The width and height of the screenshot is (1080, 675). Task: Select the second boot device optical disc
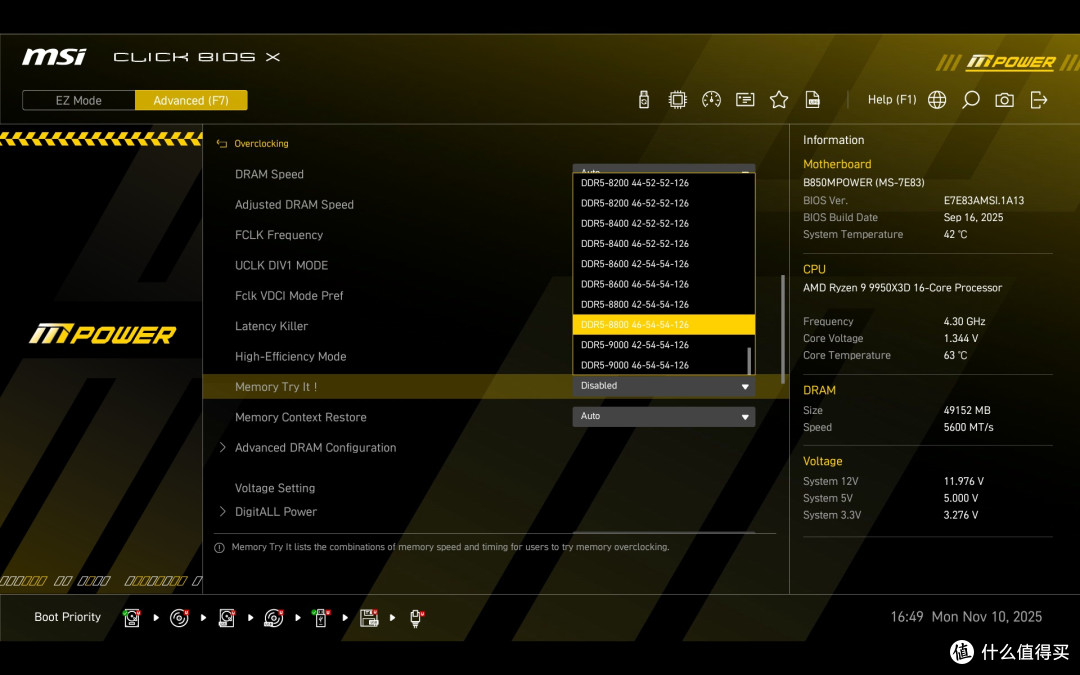coord(179,618)
